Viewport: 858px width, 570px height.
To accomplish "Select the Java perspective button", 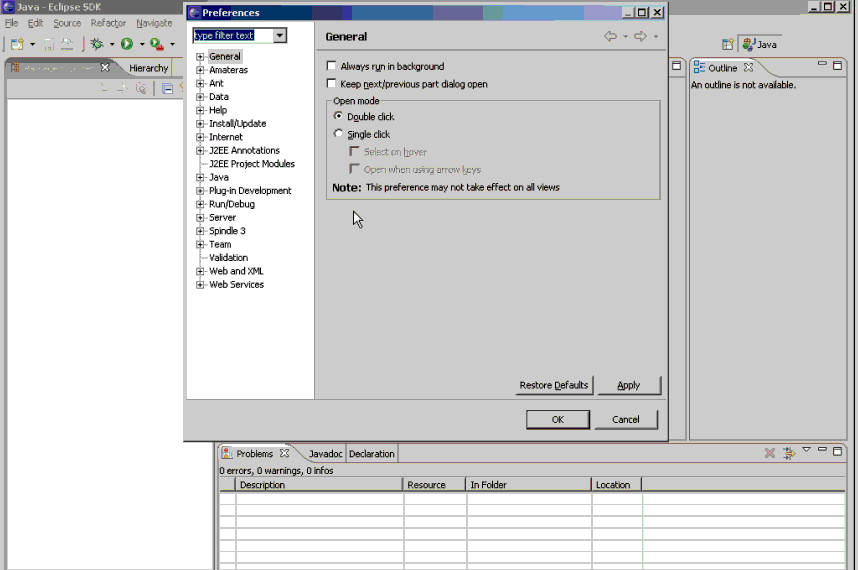I will coord(761,44).
